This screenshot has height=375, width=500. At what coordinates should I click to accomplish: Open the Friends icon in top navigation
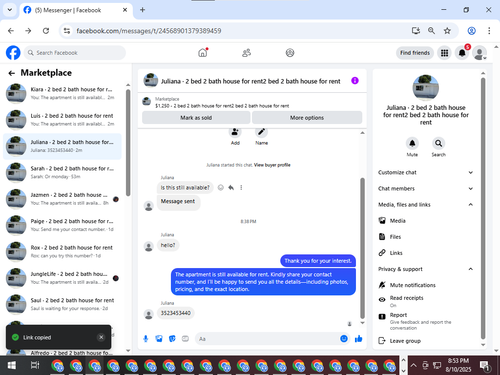(246, 53)
